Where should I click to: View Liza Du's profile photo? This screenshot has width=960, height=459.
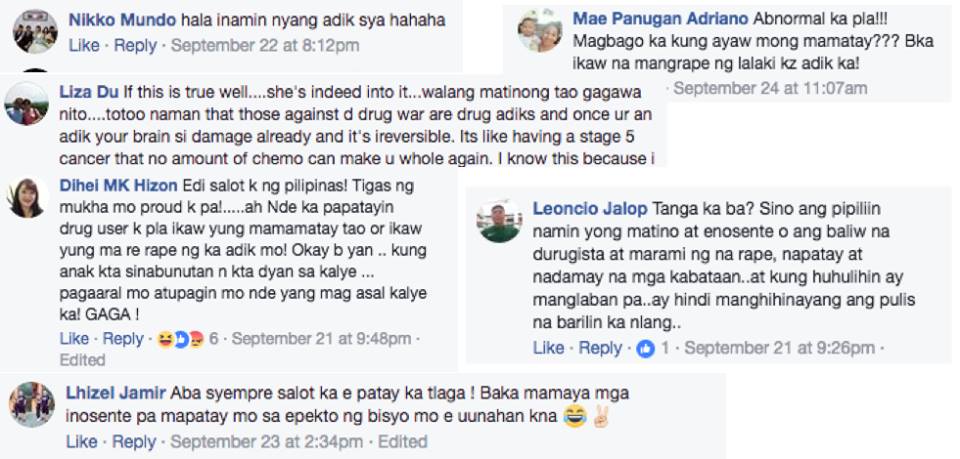(26, 103)
